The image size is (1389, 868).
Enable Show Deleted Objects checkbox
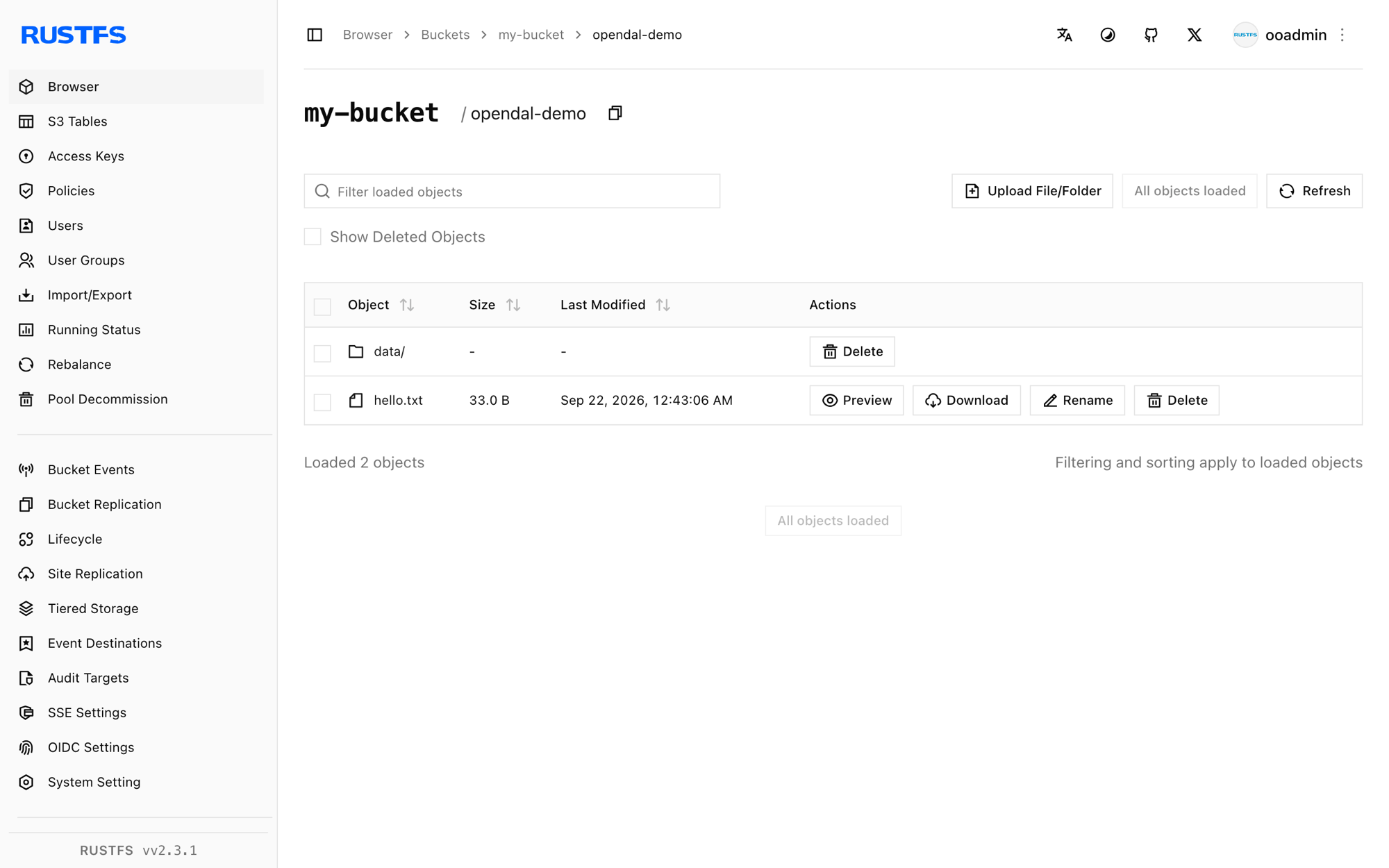point(313,237)
